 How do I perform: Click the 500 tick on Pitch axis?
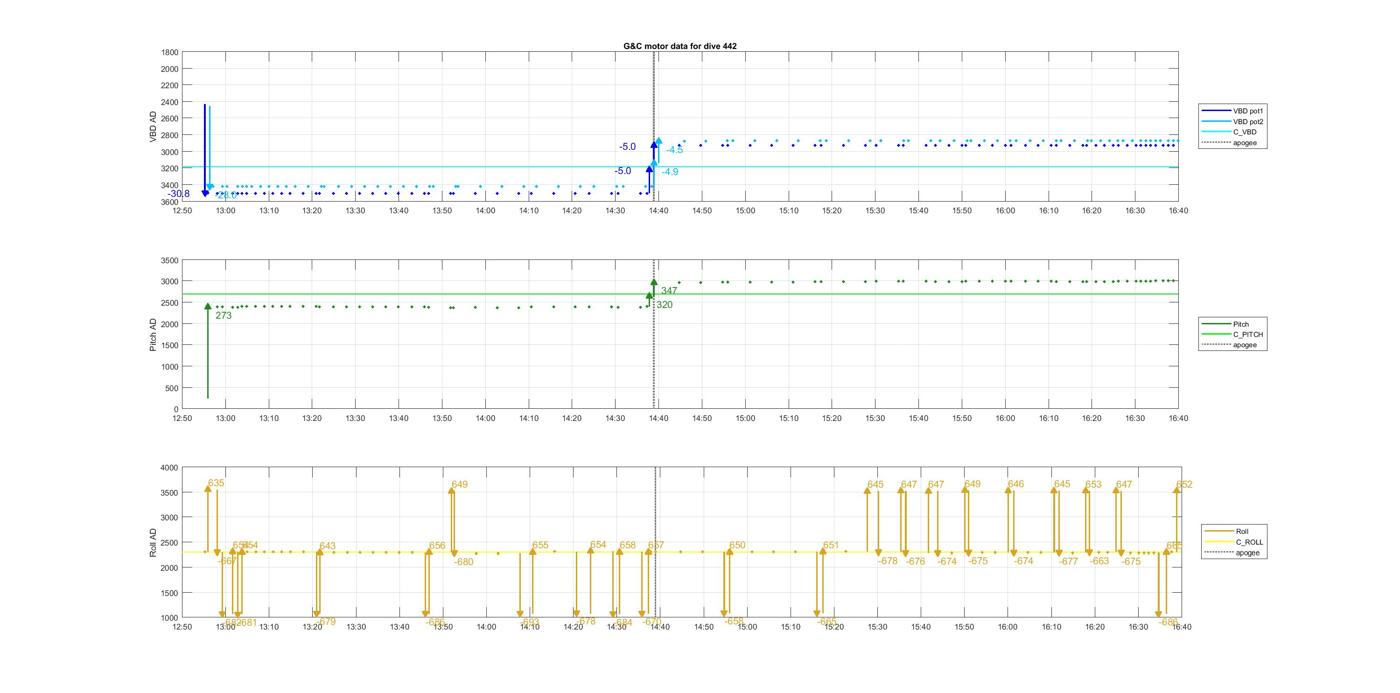171,388
